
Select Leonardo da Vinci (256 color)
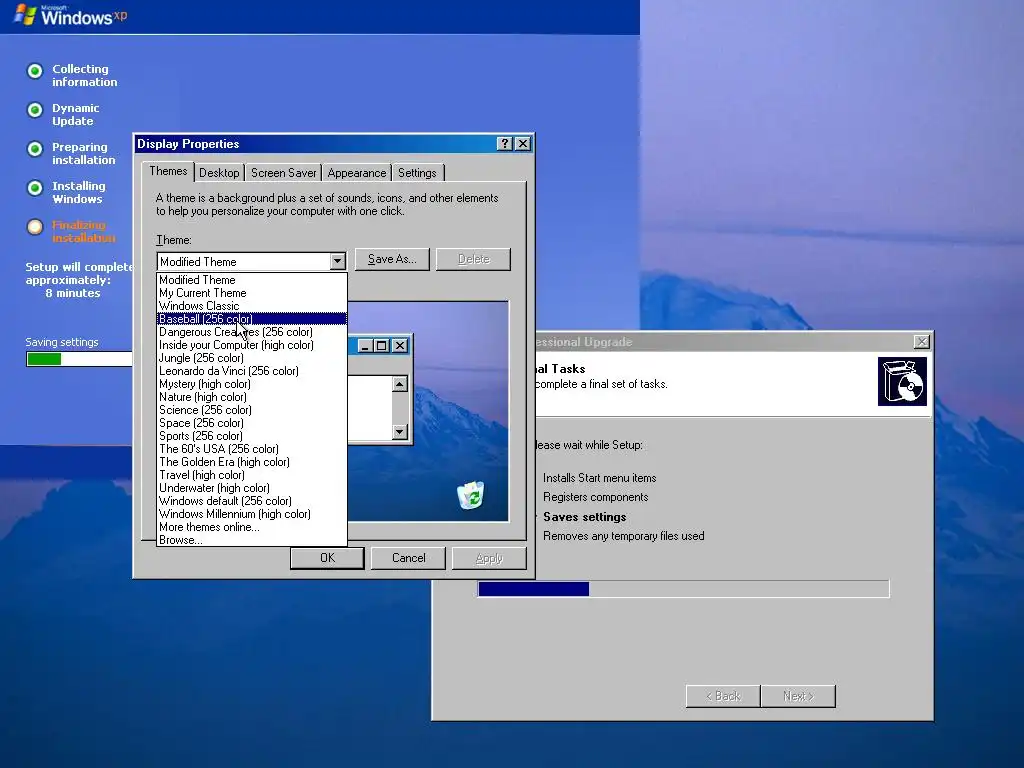251,371
